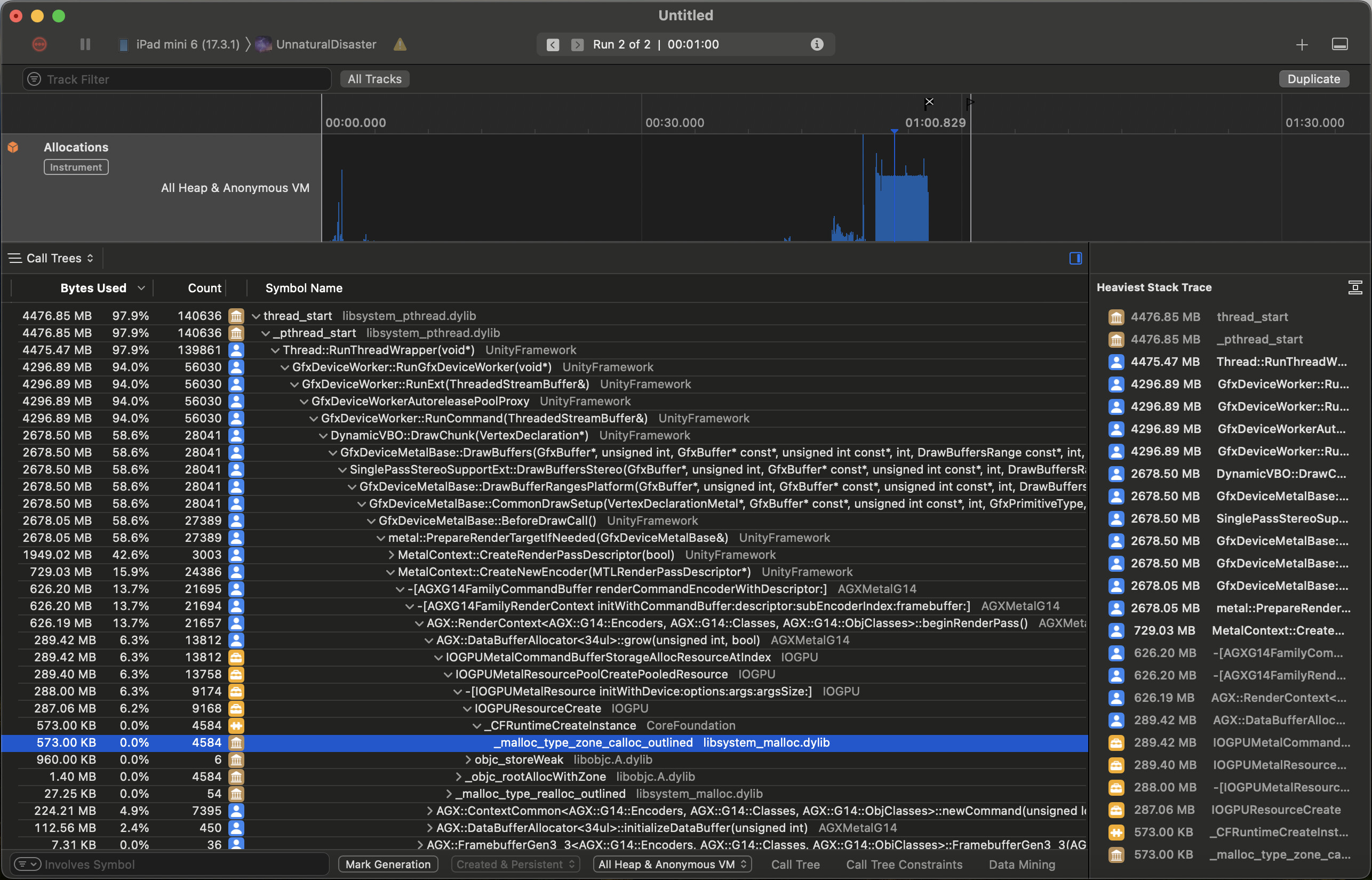Select the Allocations instrument cube icon

pos(13,147)
